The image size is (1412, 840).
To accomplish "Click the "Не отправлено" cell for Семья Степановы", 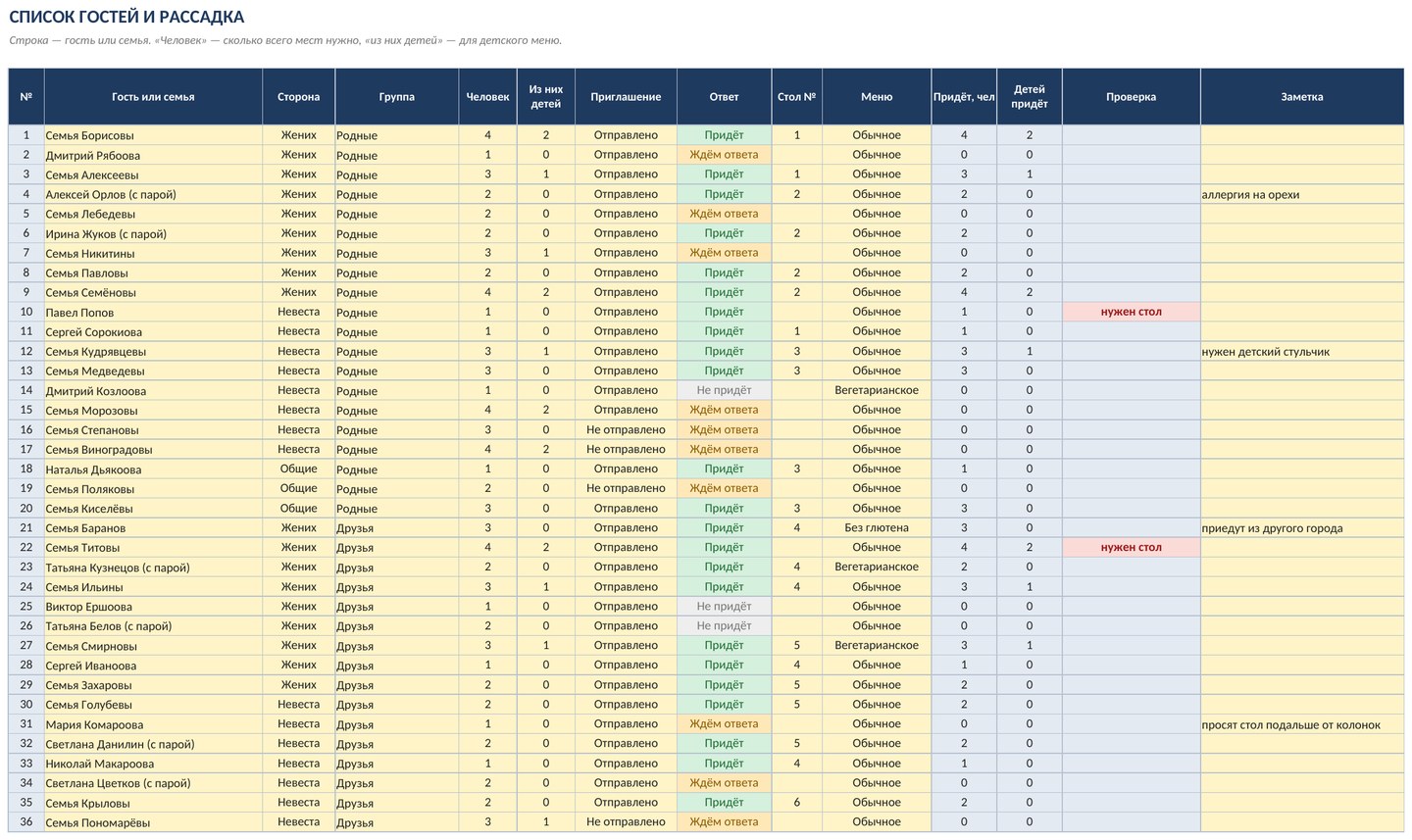I will (x=626, y=429).
